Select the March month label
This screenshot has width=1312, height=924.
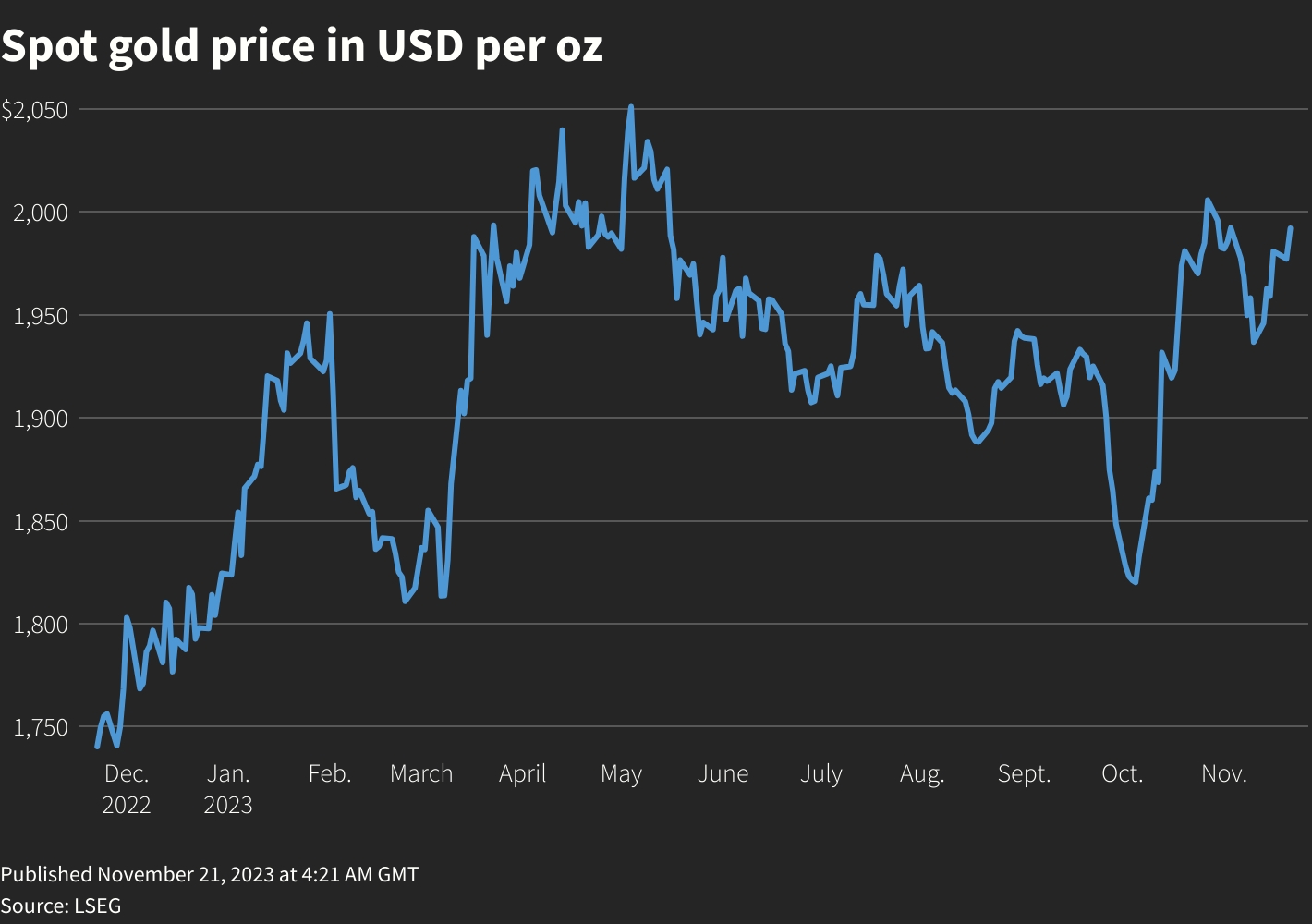tap(421, 773)
